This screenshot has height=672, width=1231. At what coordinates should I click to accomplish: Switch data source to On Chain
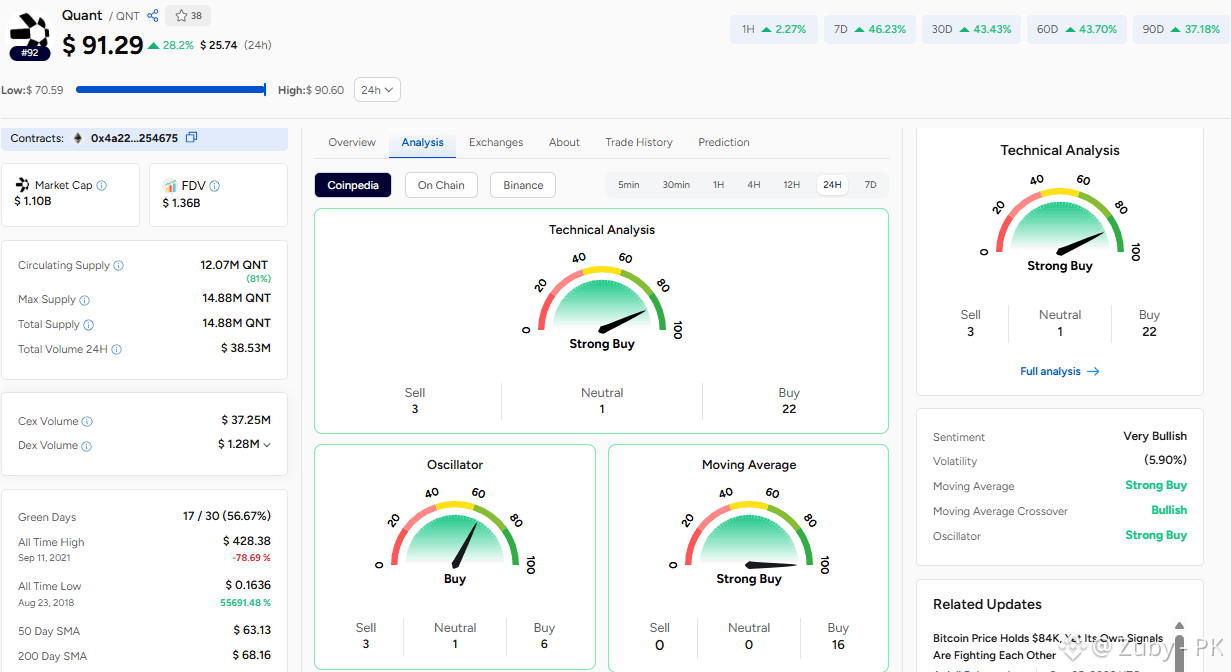[x=441, y=185]
